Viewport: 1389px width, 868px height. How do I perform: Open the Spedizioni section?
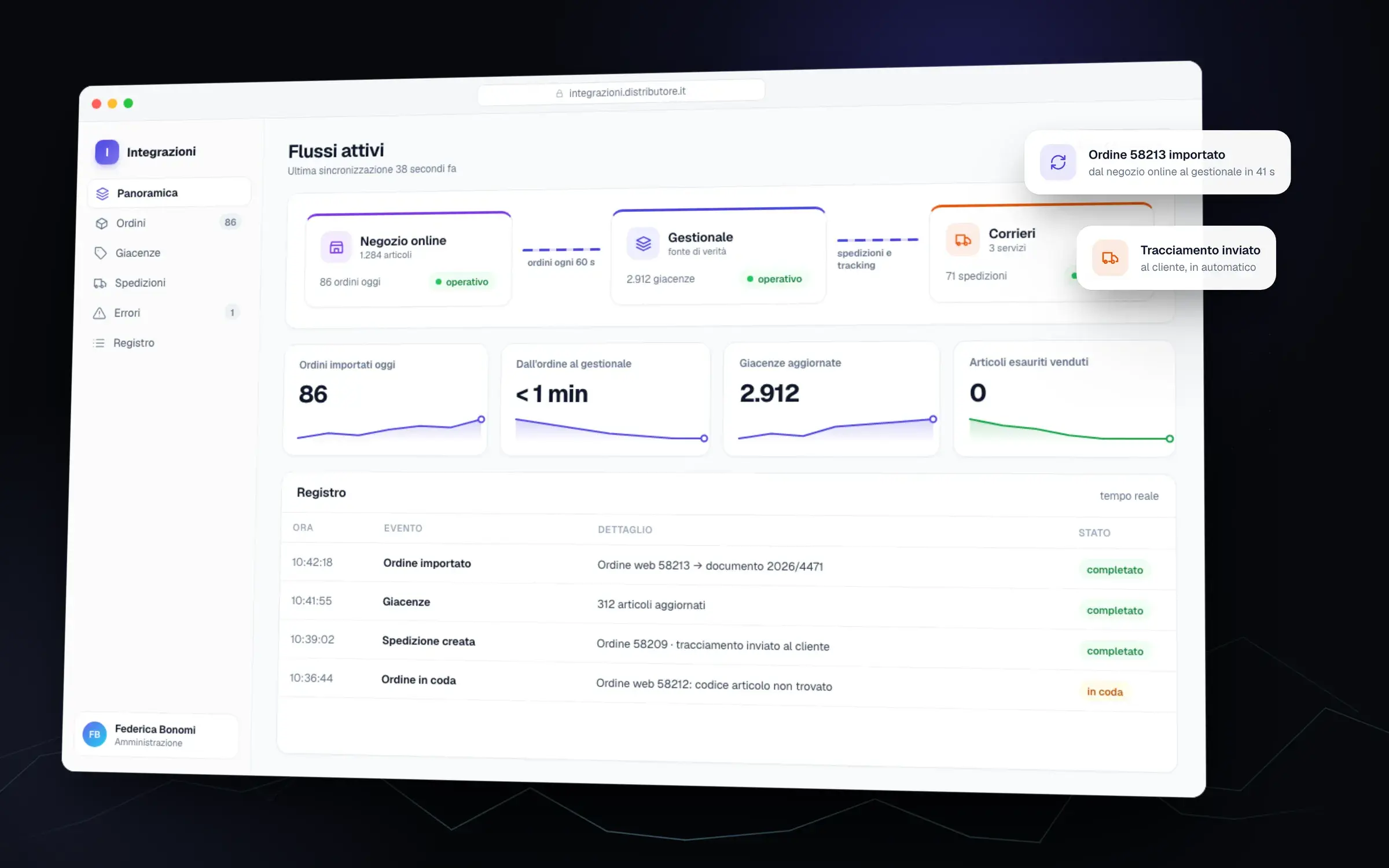[167, 283]
